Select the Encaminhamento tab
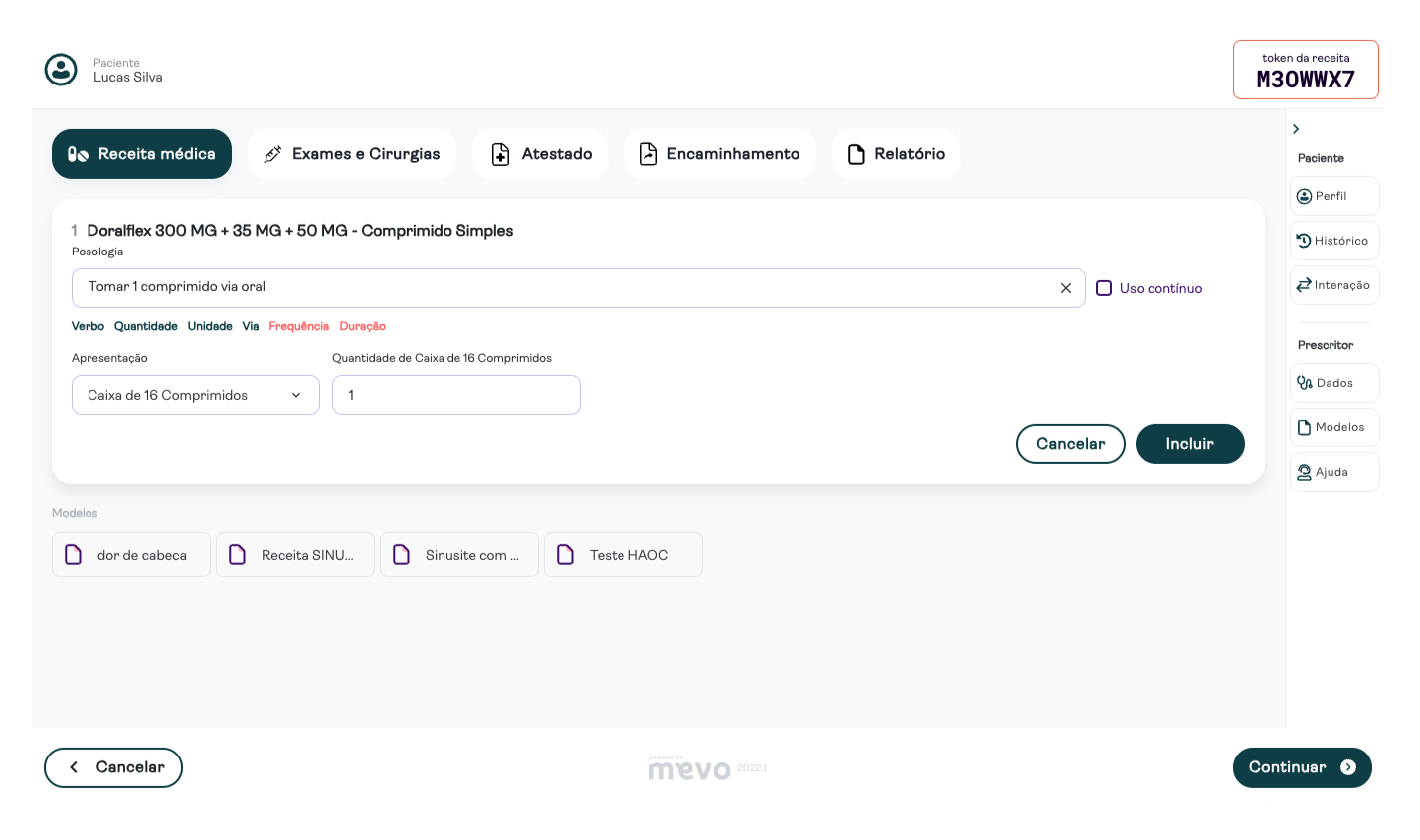1420x840 pixels. click(719, 154)
